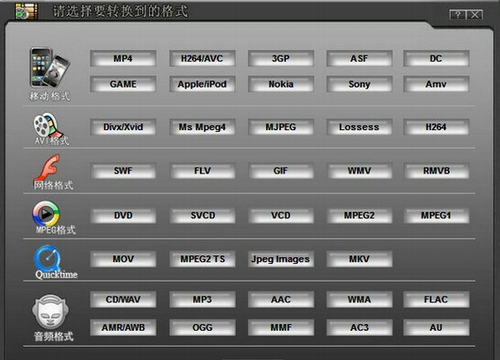Select the MKV format button

coord(359,259)
